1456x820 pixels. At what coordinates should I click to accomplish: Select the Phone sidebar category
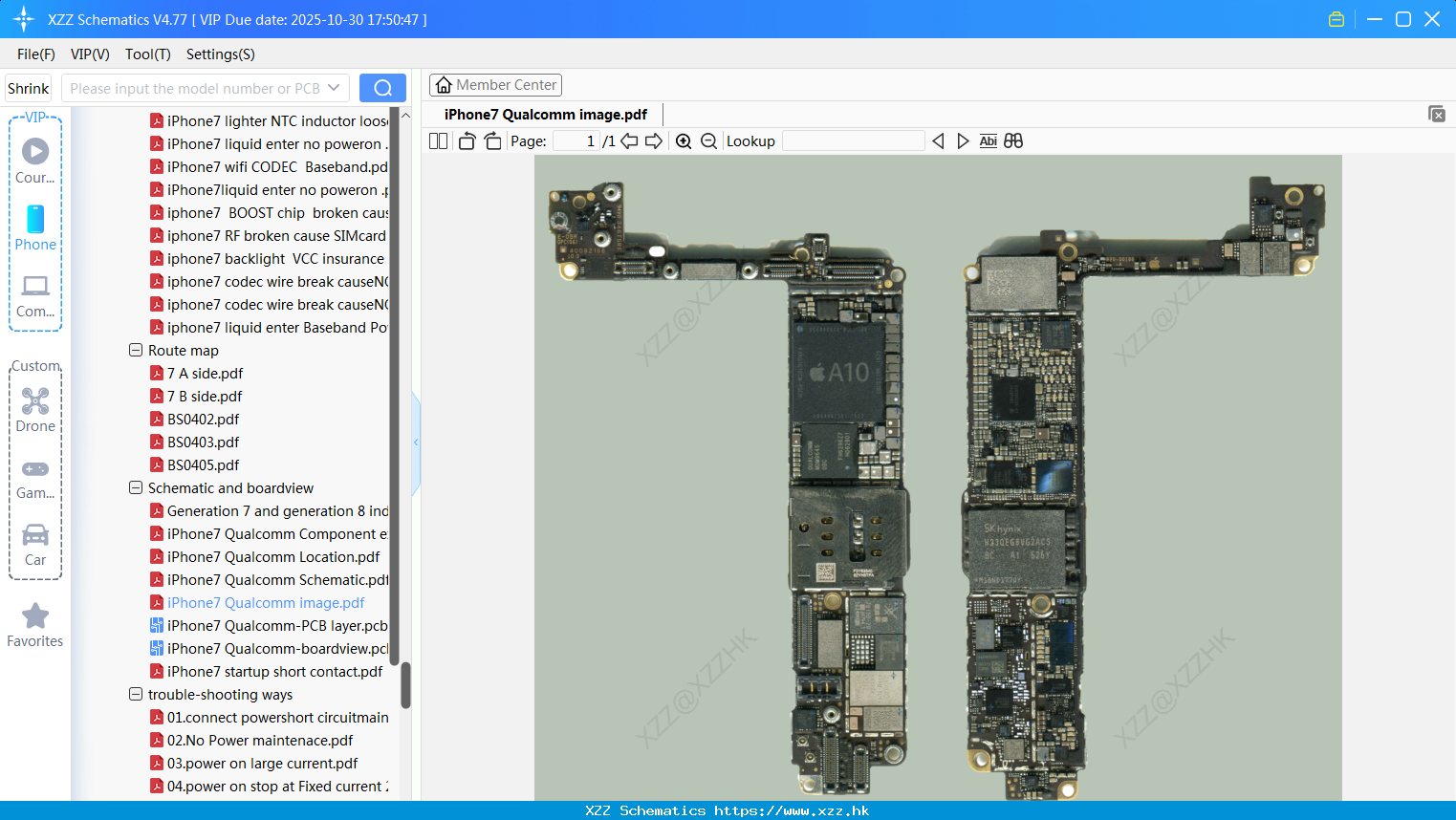[35, 227]
